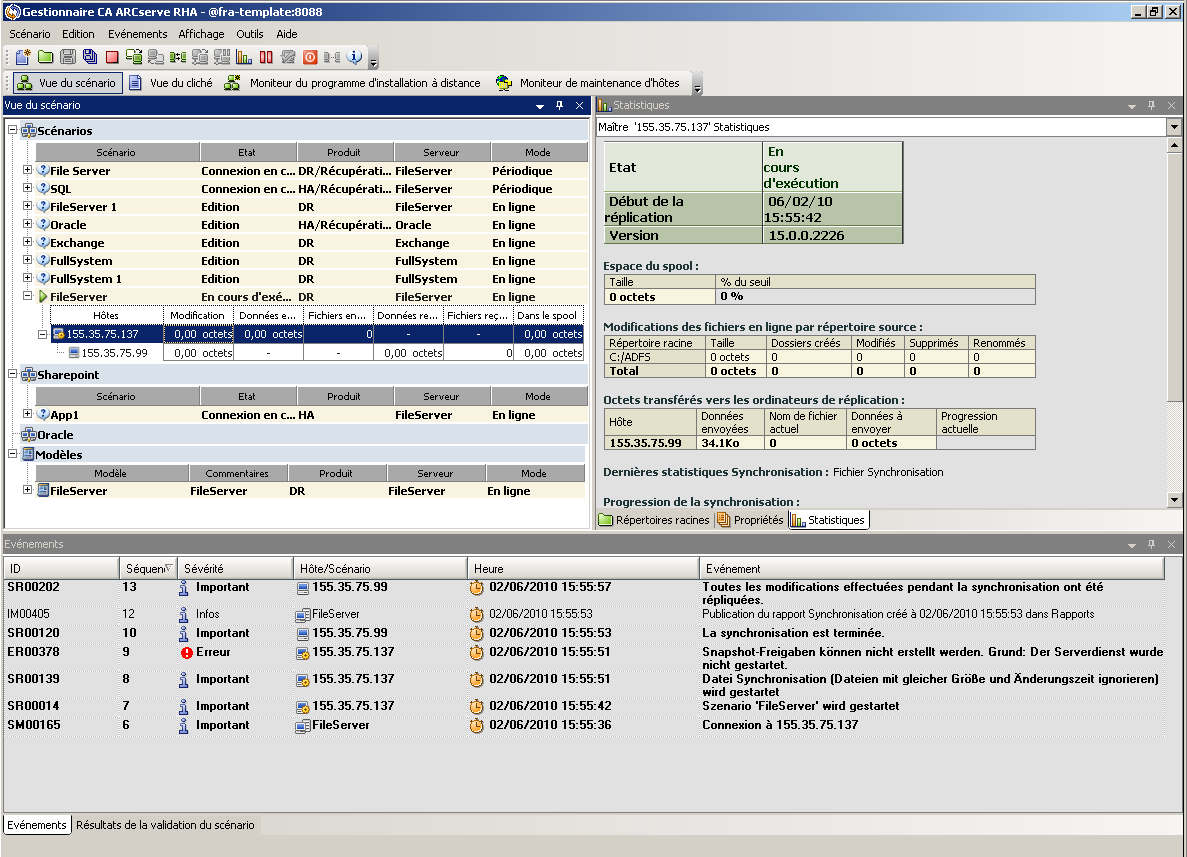Click the red double-bar suspend toolbar icon
The width and height of the screenshot is (1187, 857).
coord(266,57)
